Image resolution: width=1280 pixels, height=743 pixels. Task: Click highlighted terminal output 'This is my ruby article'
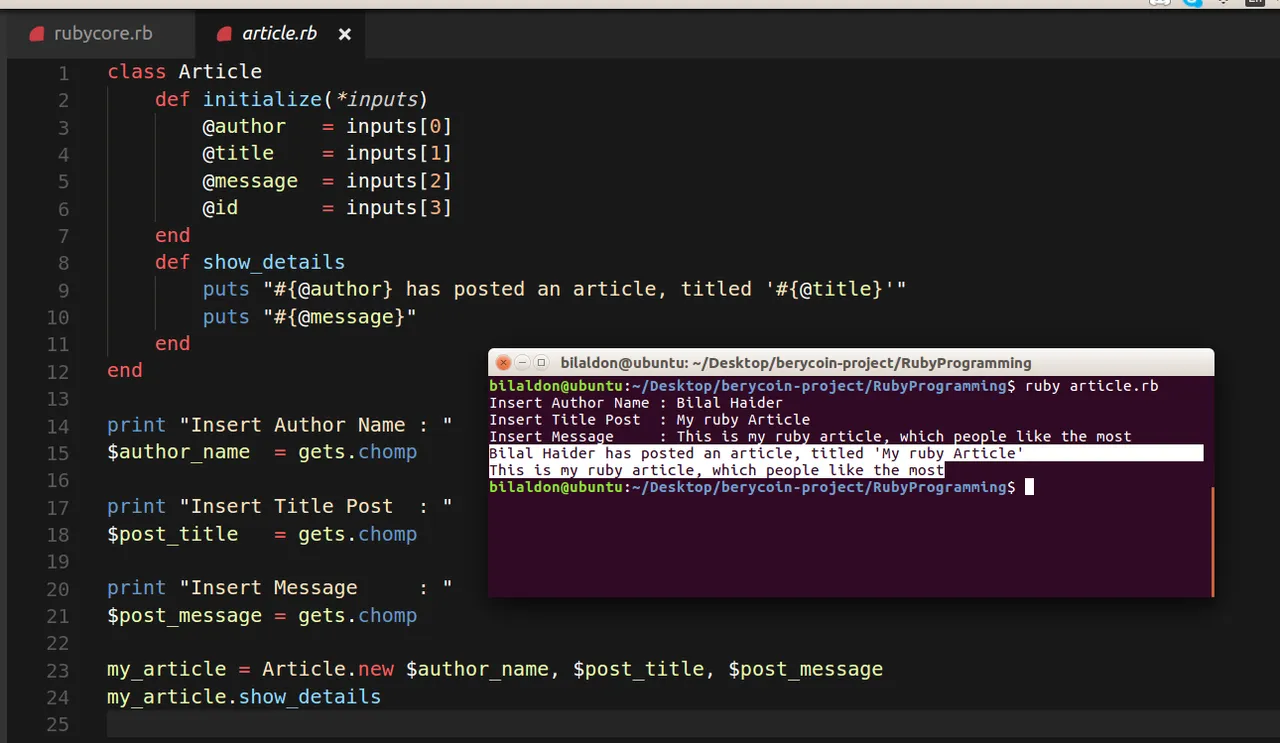716,470
